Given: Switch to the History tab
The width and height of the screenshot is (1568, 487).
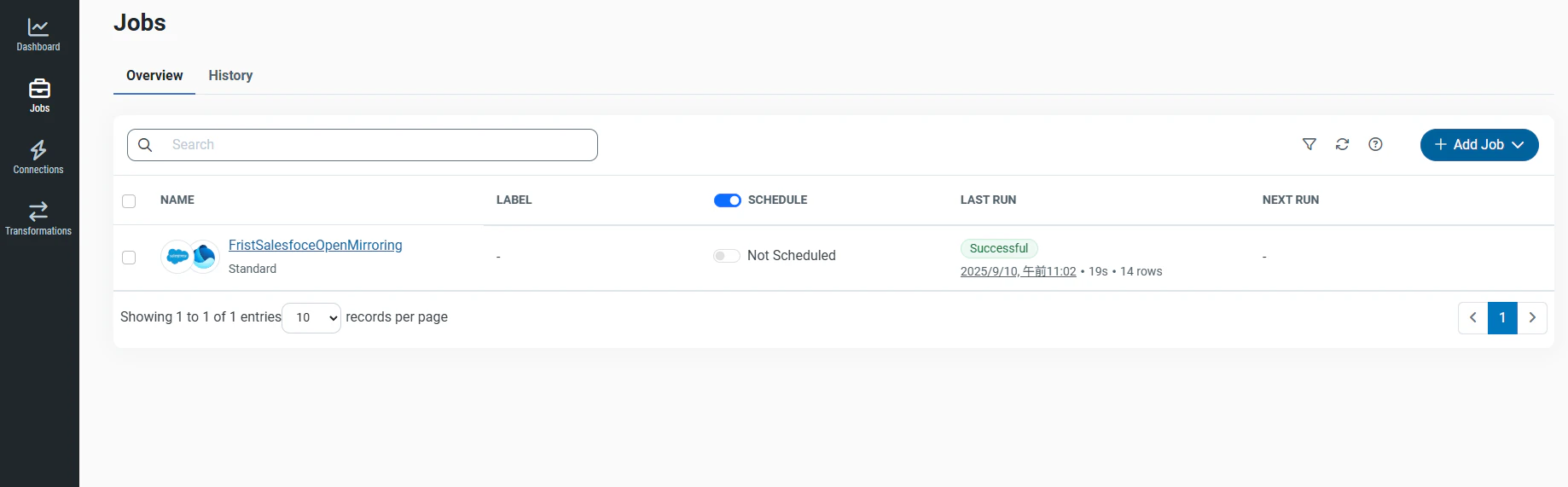Looking at the screenshot, I should tap(230, 75).
